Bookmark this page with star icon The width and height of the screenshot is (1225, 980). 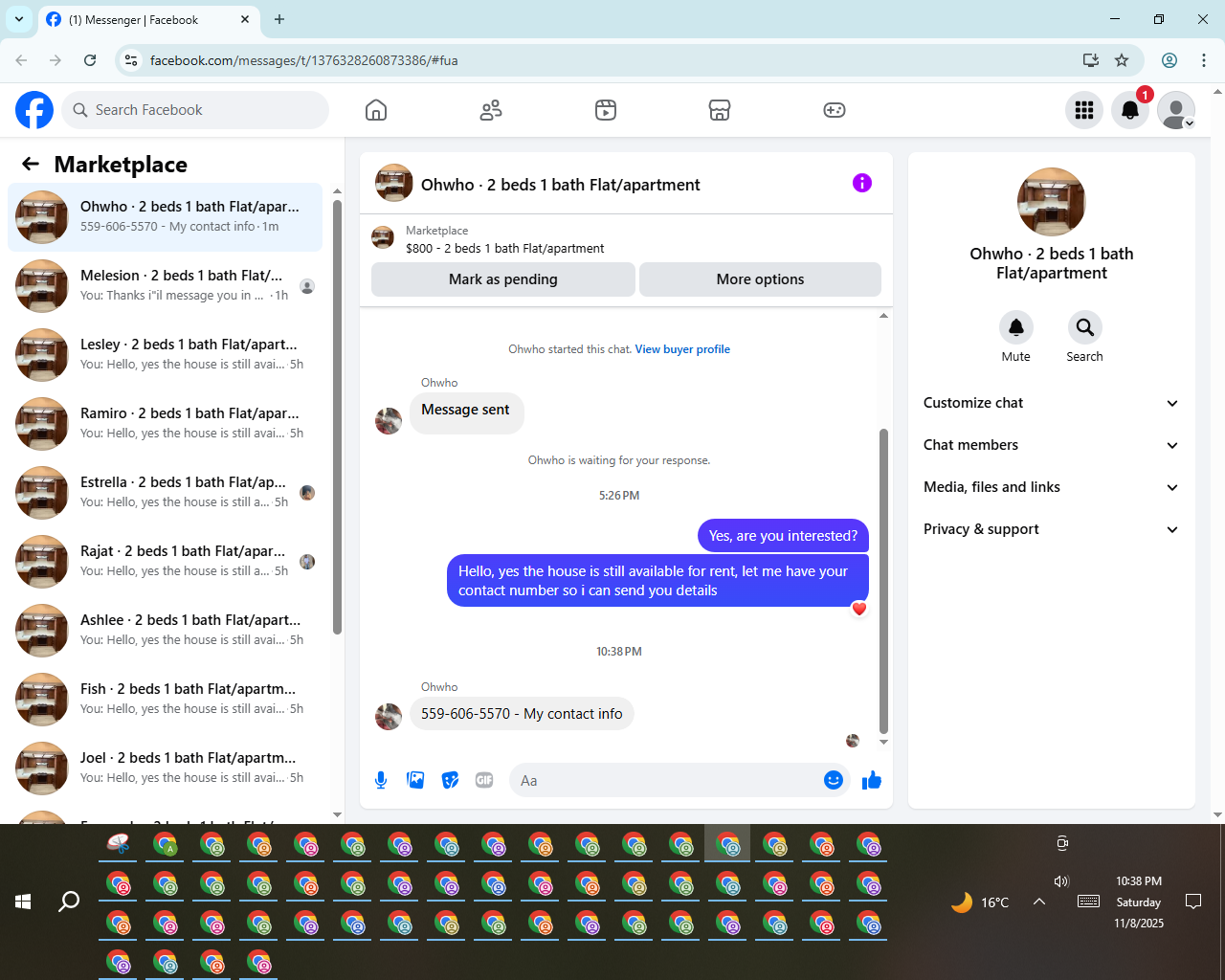tap(1122, 60)
